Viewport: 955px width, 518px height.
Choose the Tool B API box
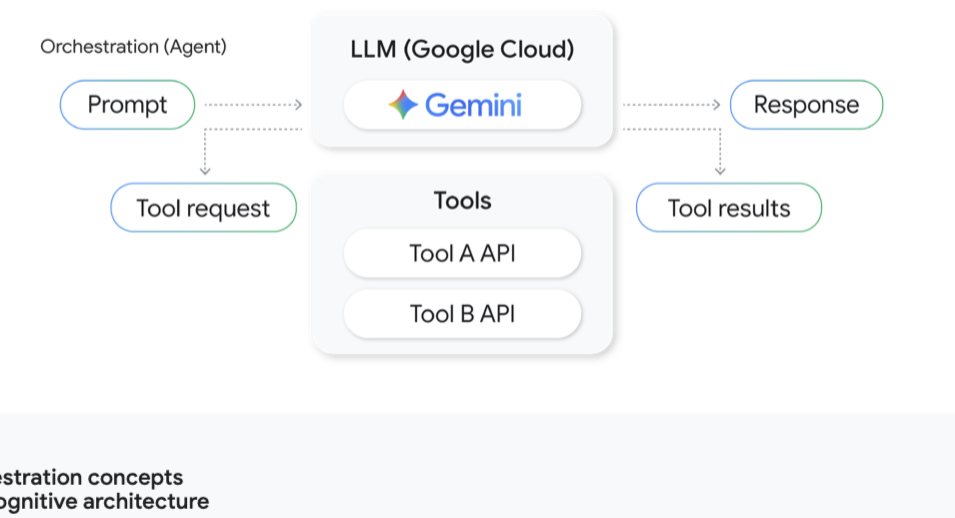462,314
